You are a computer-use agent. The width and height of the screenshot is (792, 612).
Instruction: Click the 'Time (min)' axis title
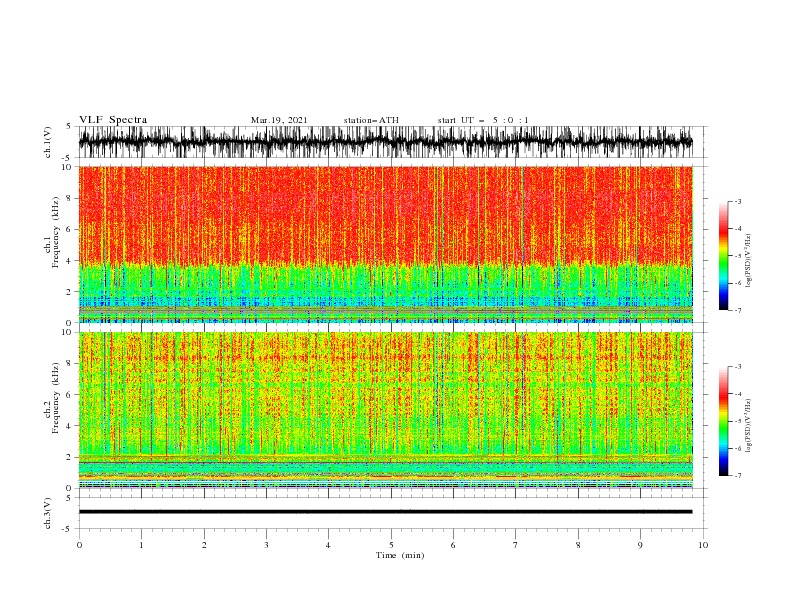click(400, 555)
